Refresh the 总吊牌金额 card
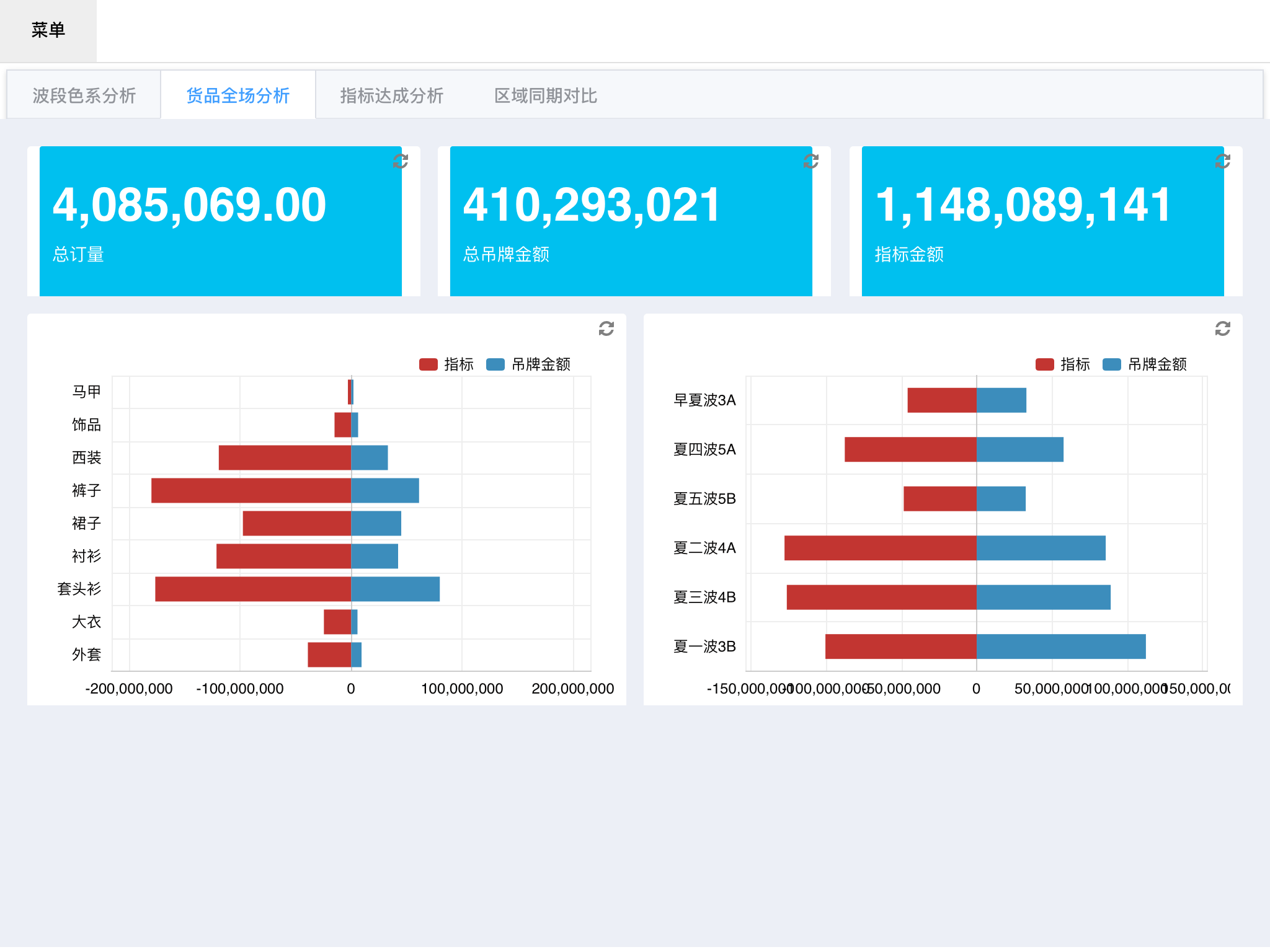The width and height of the screenshot is (1270, 952). pyautogui.click(x=811, y=161)
